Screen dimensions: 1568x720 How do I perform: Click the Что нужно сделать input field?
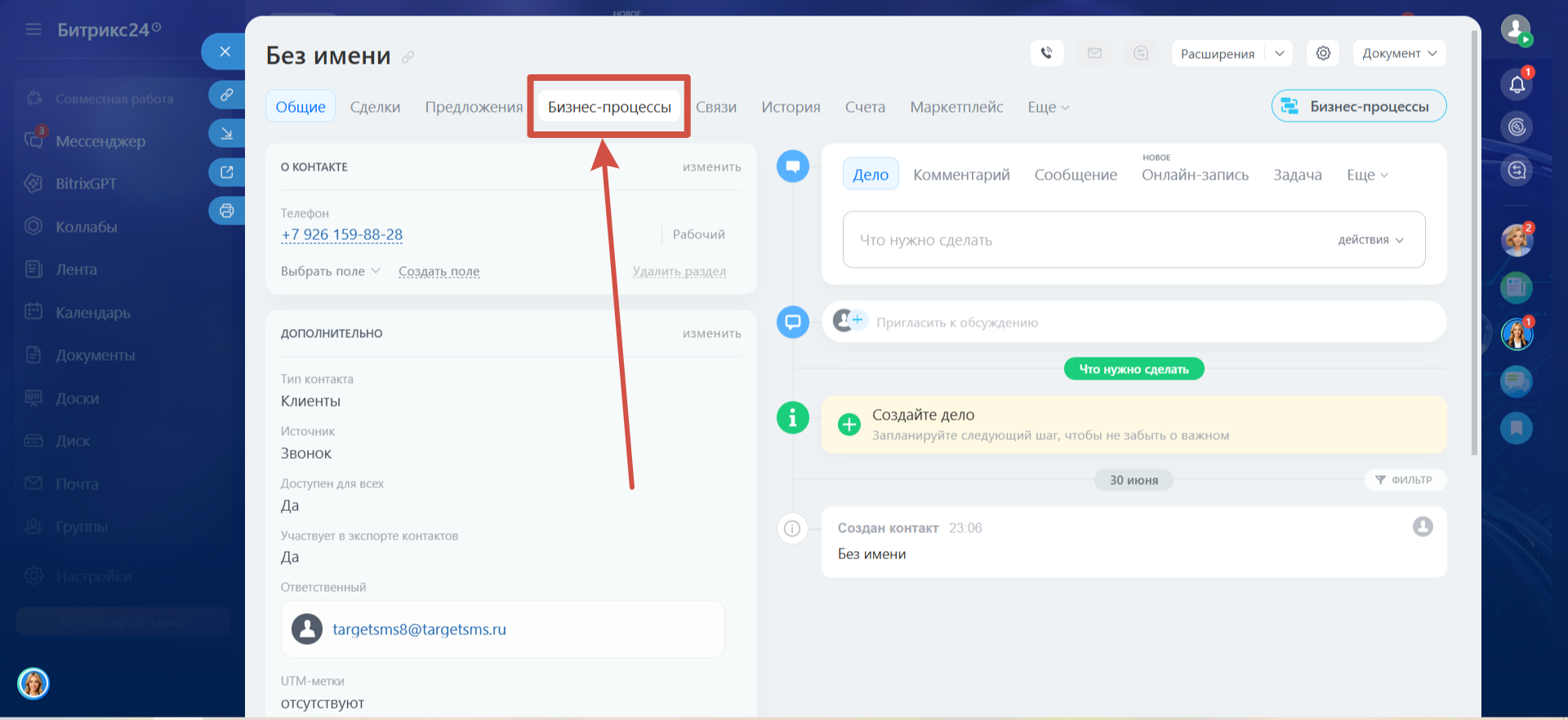pos(1134,240)
